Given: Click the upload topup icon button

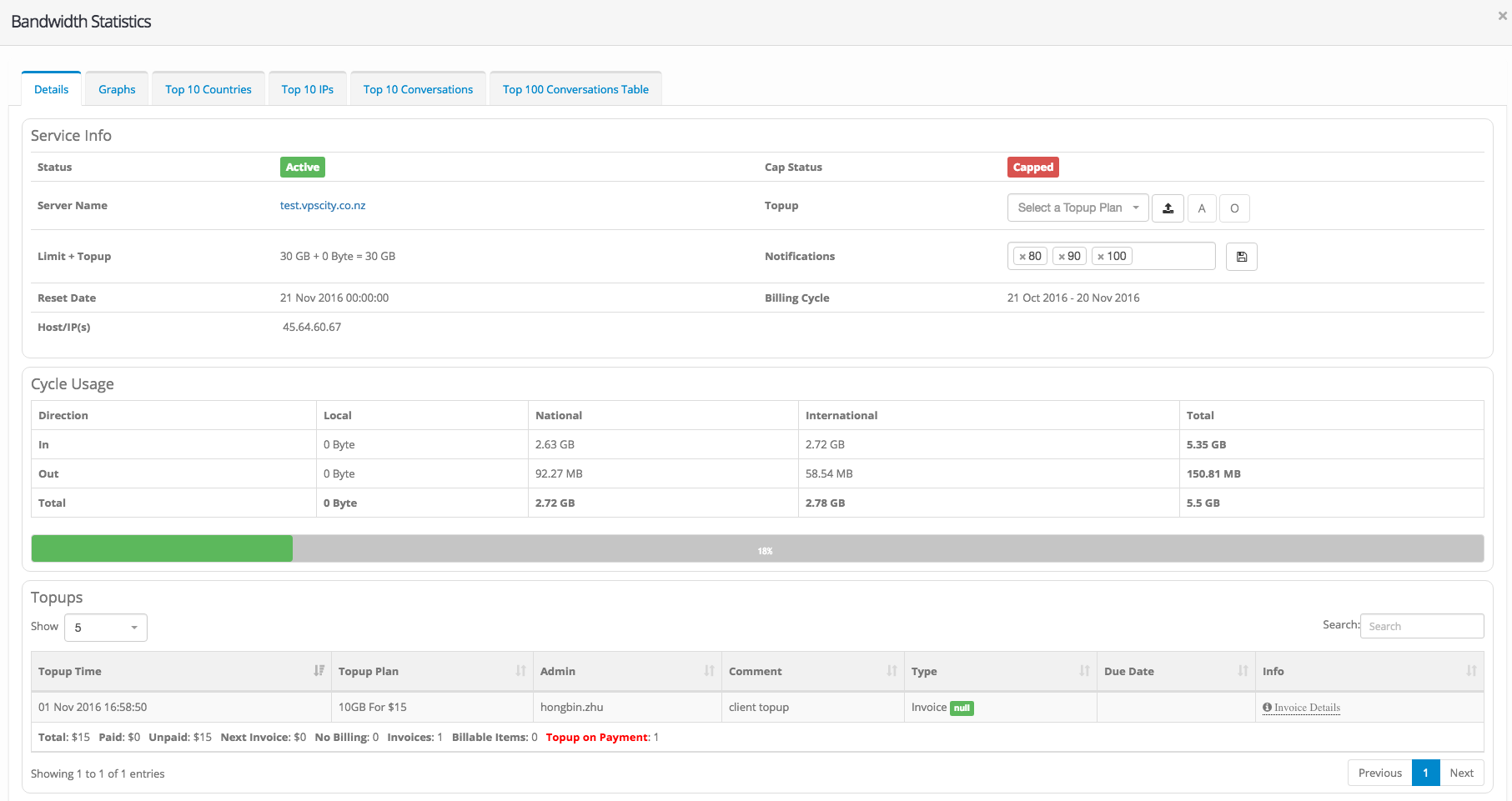Looking at the screenshot, I should click(1168, 208).
